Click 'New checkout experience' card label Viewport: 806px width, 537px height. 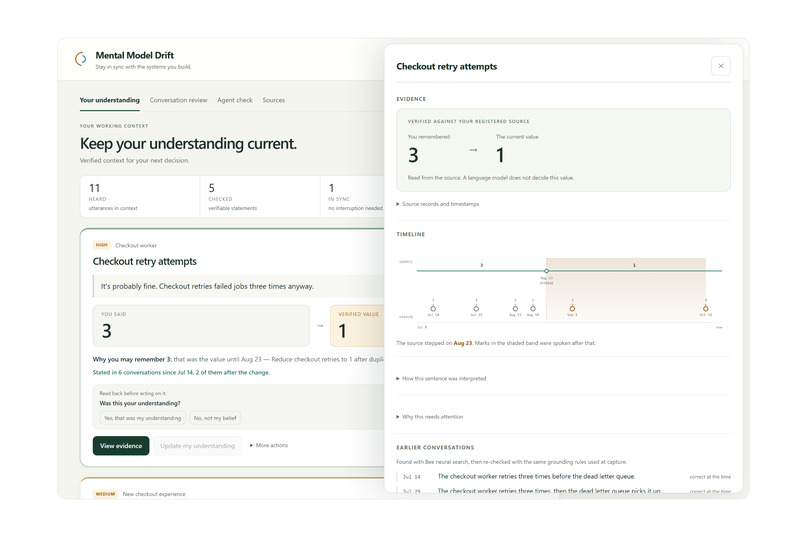coord(154,494)
